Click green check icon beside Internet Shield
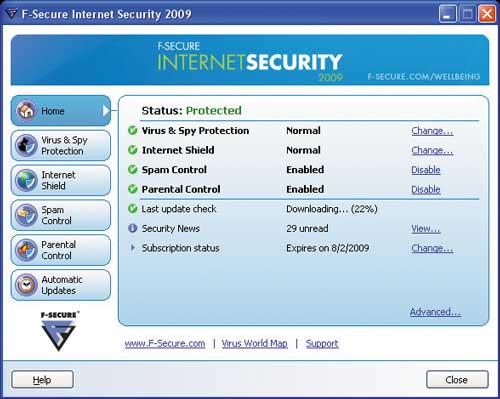 coord(133,150)
